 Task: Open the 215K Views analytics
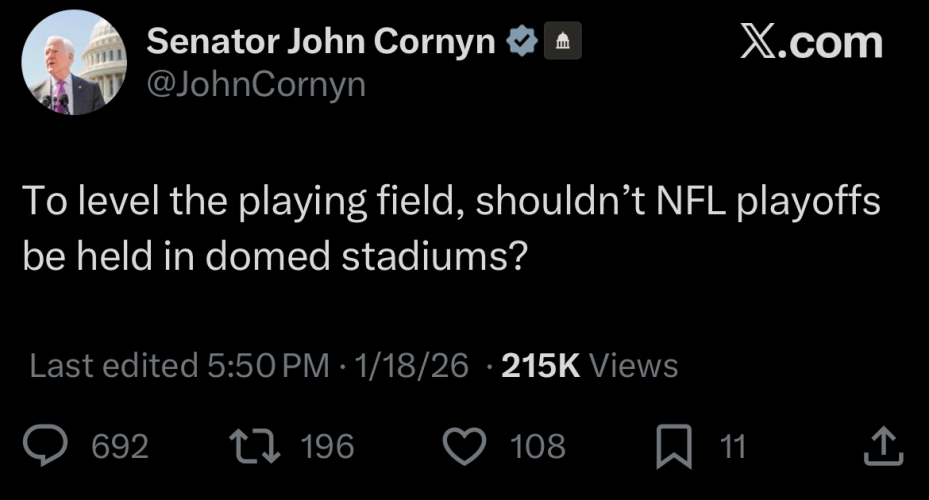[x=589, y=366]
